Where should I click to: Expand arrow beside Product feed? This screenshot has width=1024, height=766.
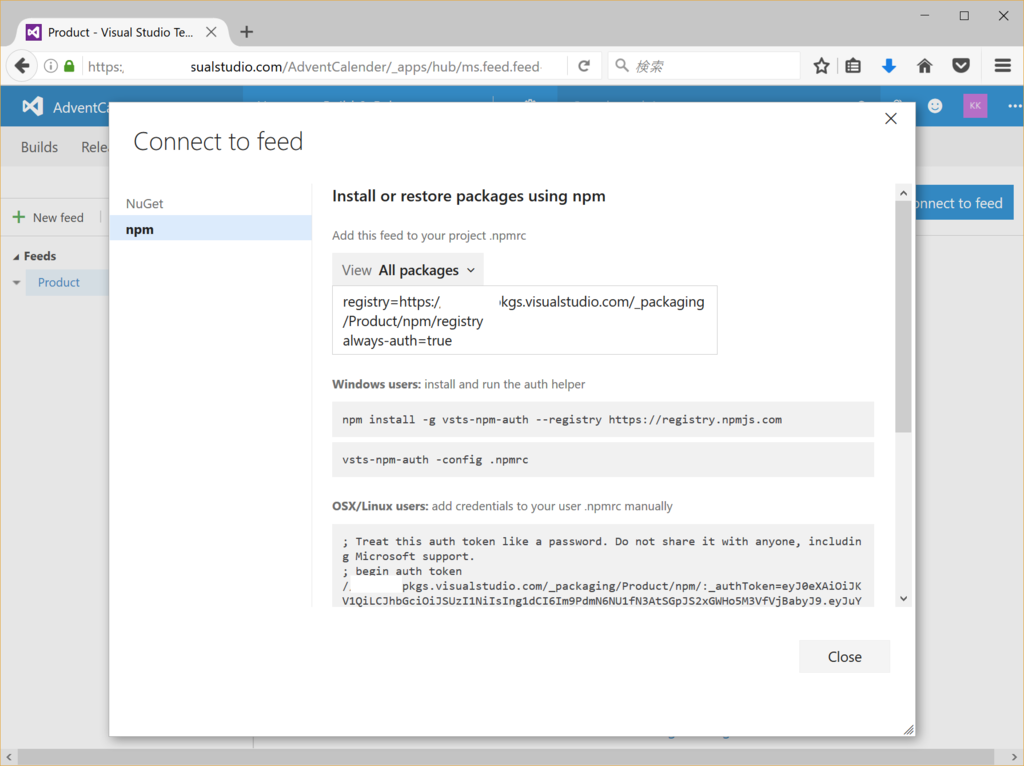(x=16, y=283)
